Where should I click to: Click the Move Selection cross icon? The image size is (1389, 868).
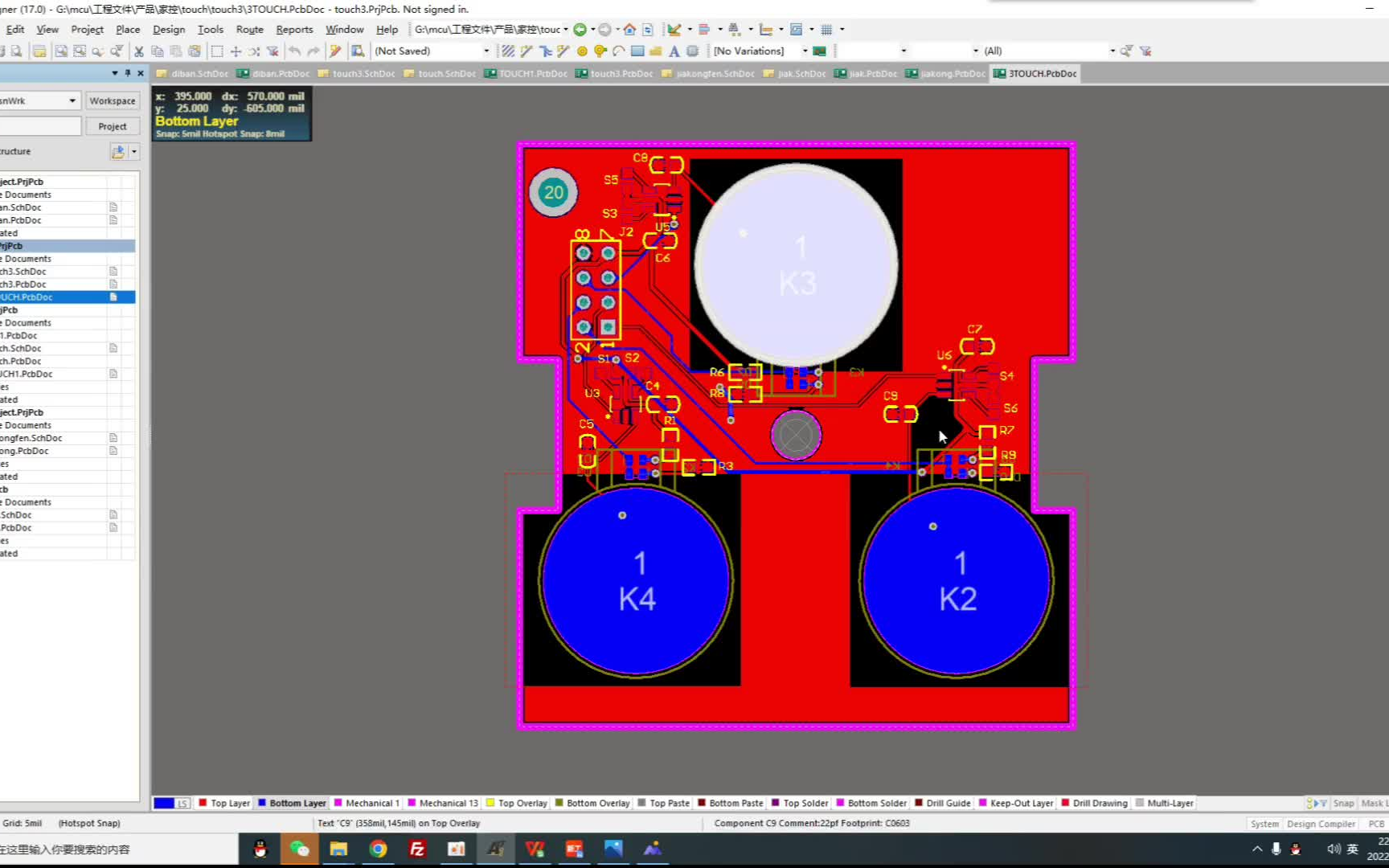click(236, 51)
